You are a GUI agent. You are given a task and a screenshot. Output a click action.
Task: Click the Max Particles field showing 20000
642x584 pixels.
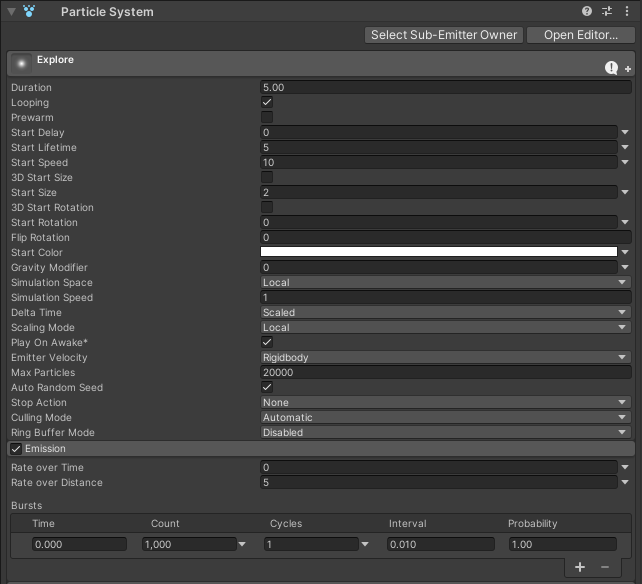coord(445,372)
